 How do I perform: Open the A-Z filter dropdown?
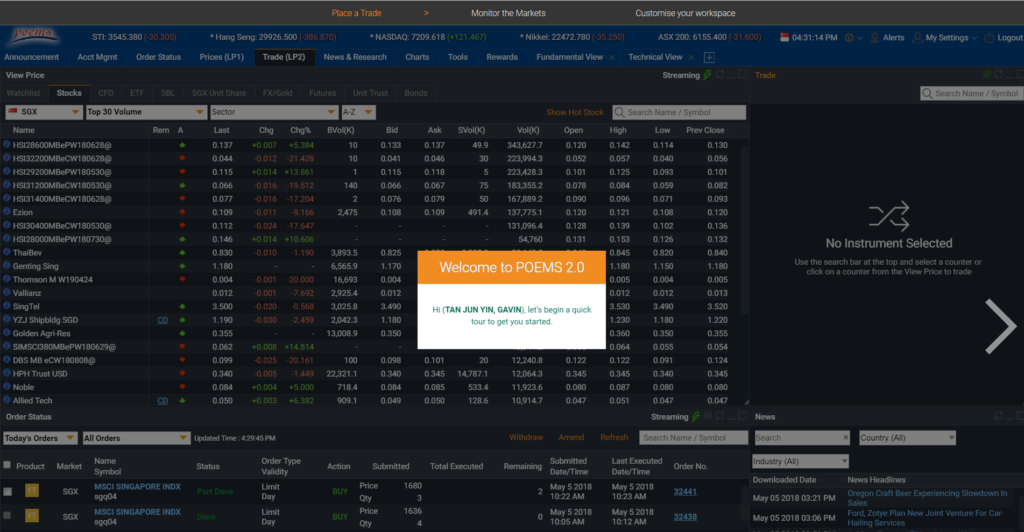(x=359, y=112)
